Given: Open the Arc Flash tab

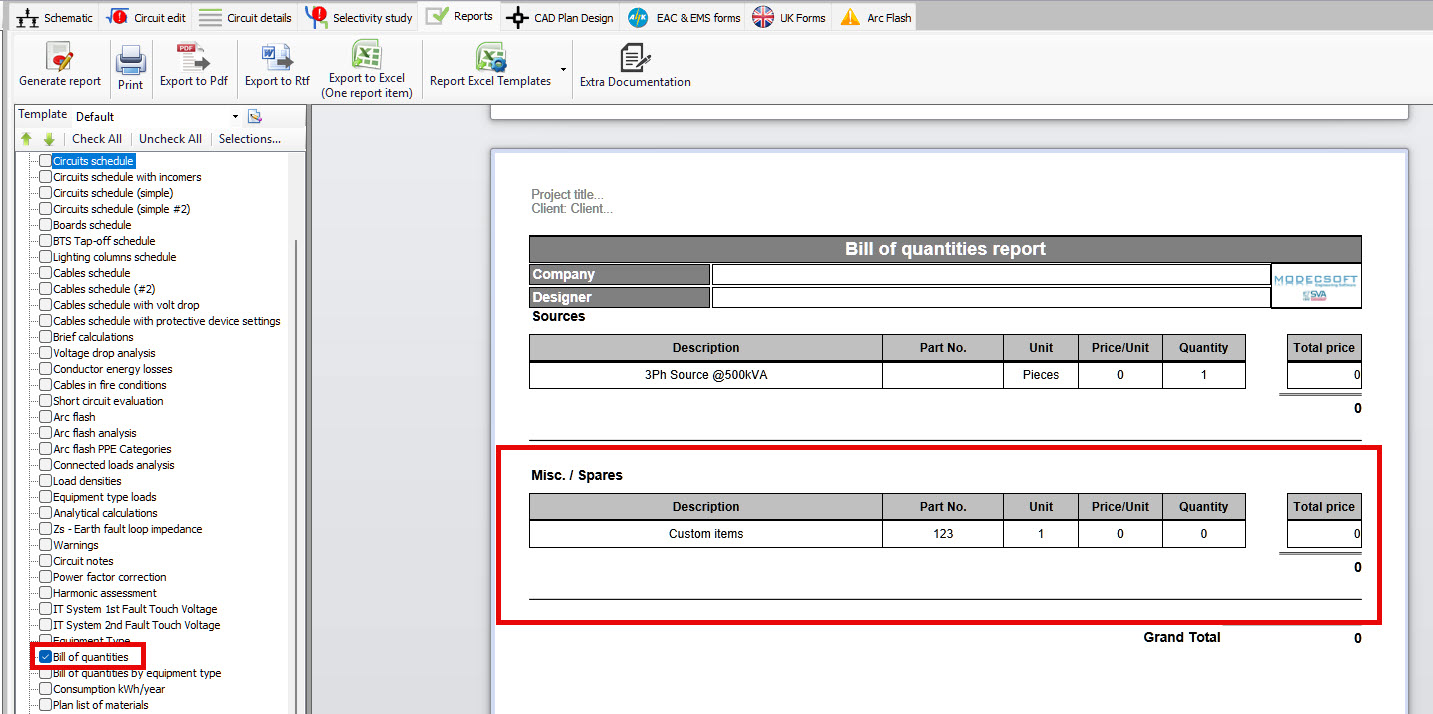Looking at the screenshot, I should click(x=876, y=17).
